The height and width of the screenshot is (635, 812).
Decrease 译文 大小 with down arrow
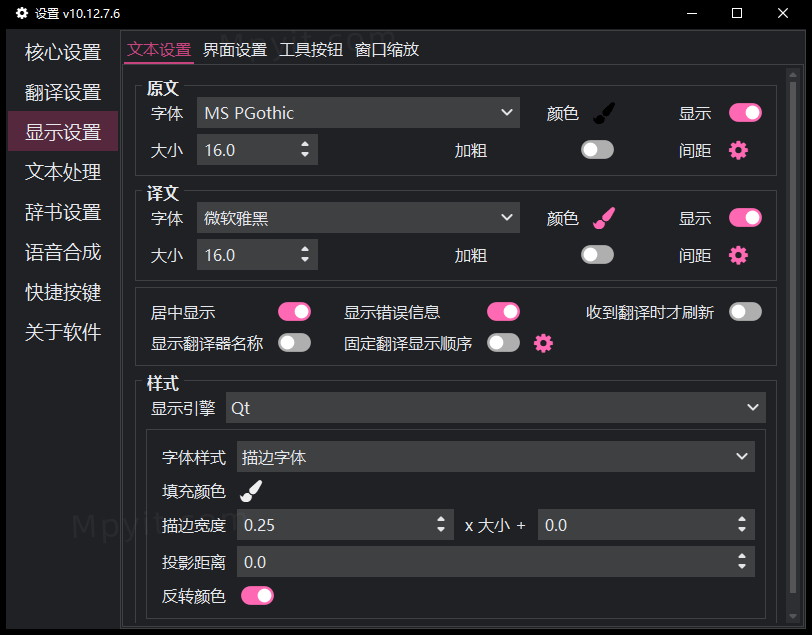coord(305,260)
